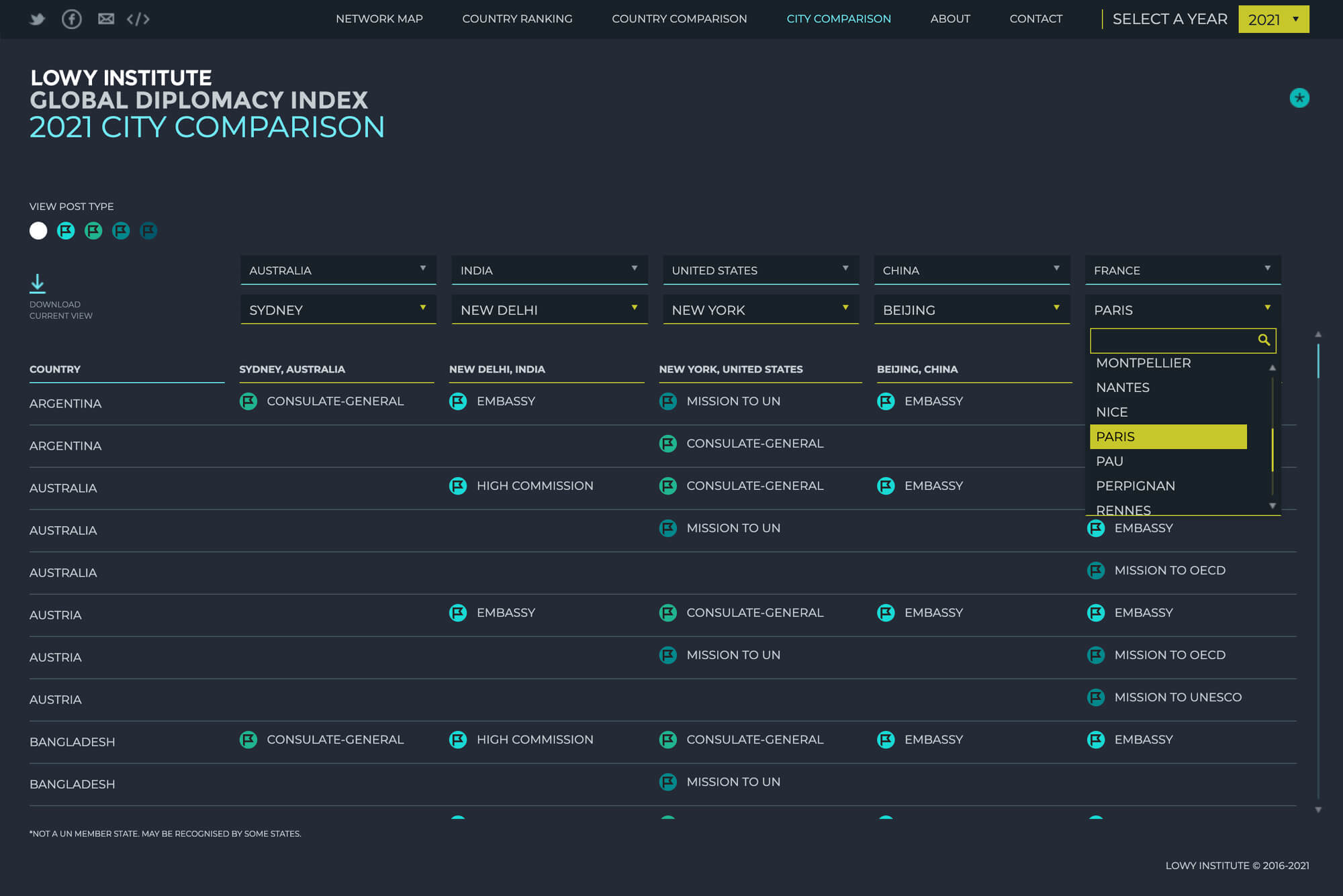The height and width of the screenshot is (896, 1343).
Task: Collapse the Paris city dropdown
Action: click(1183, 309)
